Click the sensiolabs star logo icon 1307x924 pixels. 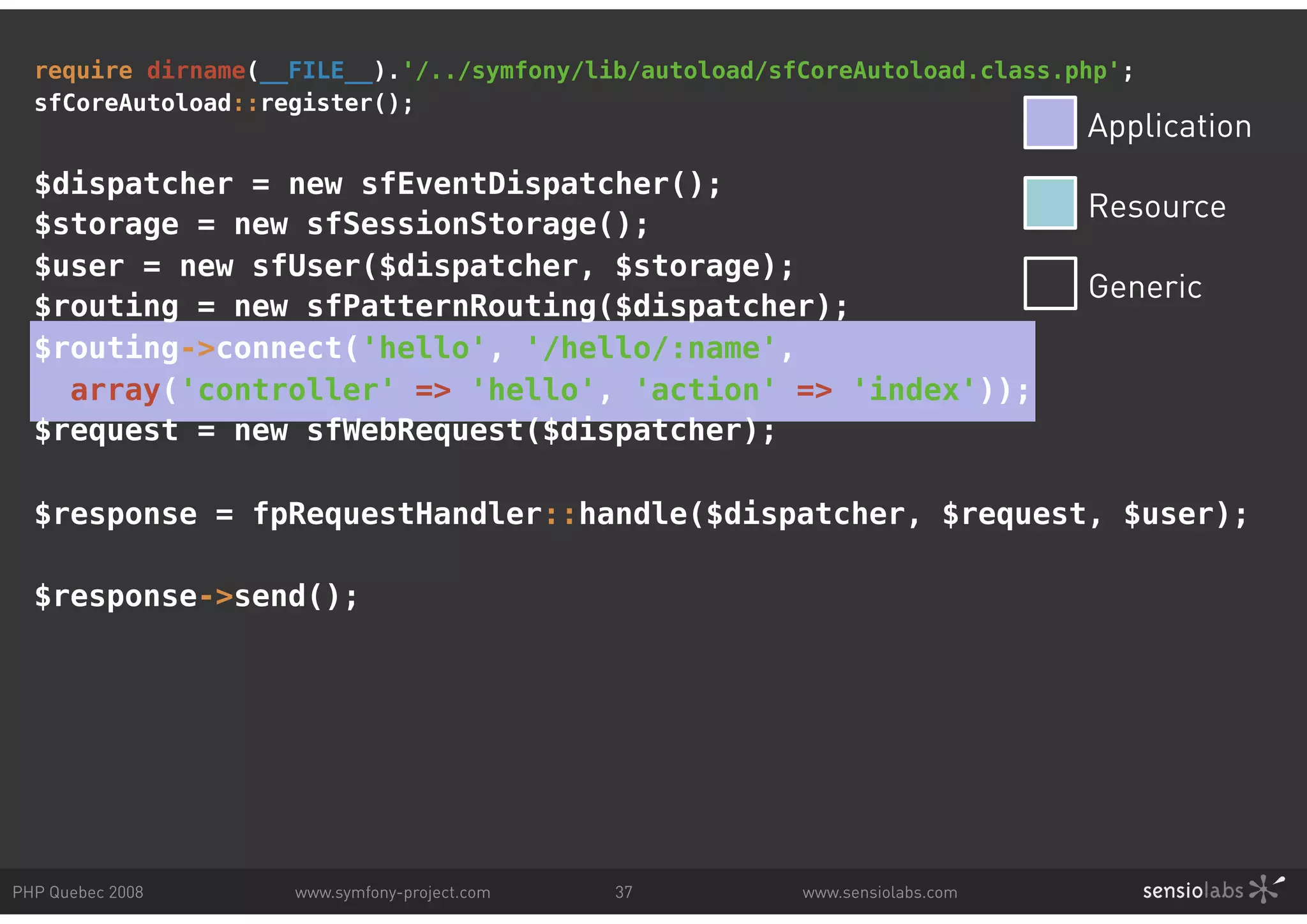[x=1266, y=888]
